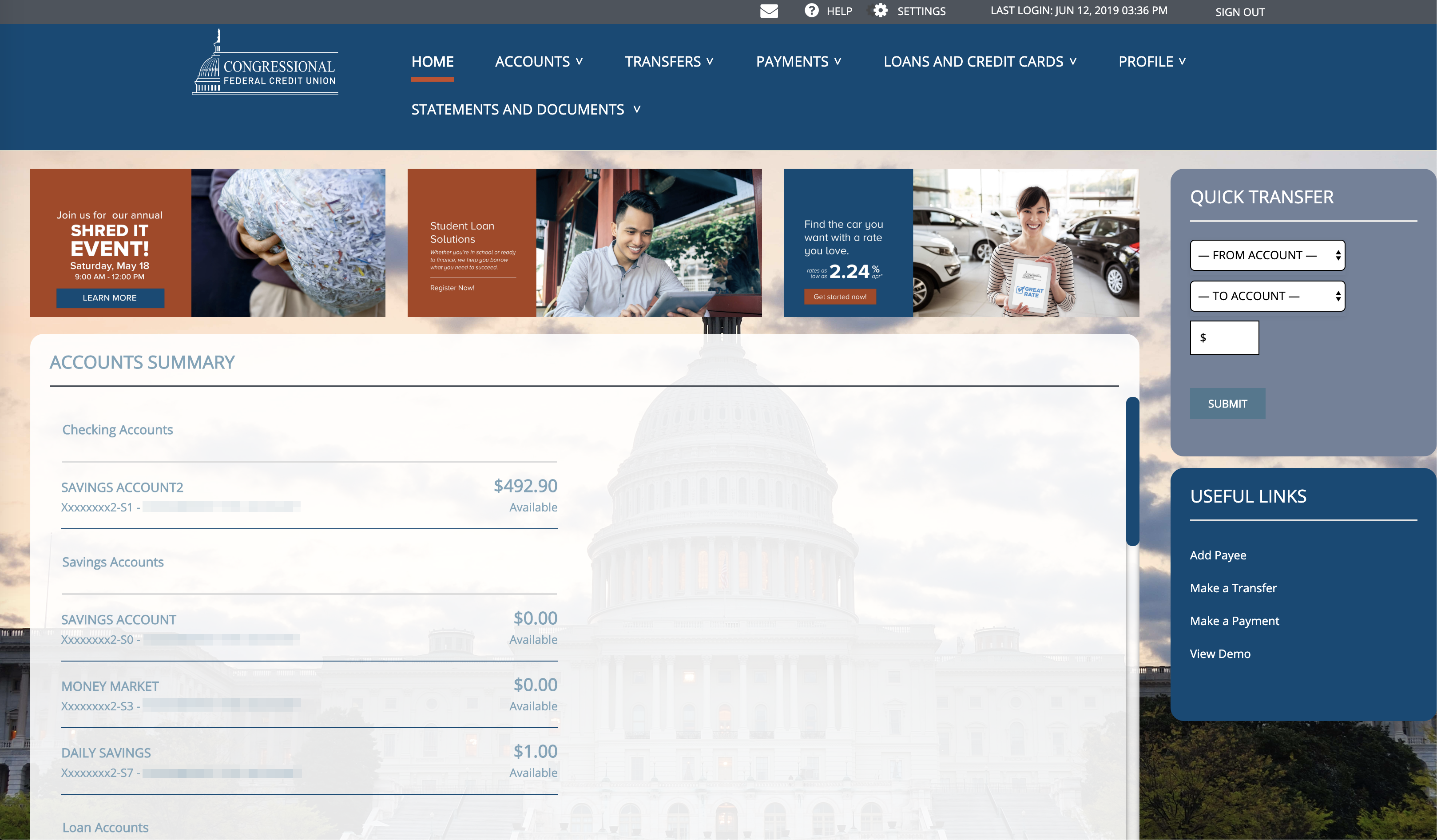This screenshot has height=840, width=1437.
Task: Click Register Now on Student Loan banner
Action: [452, 288]
